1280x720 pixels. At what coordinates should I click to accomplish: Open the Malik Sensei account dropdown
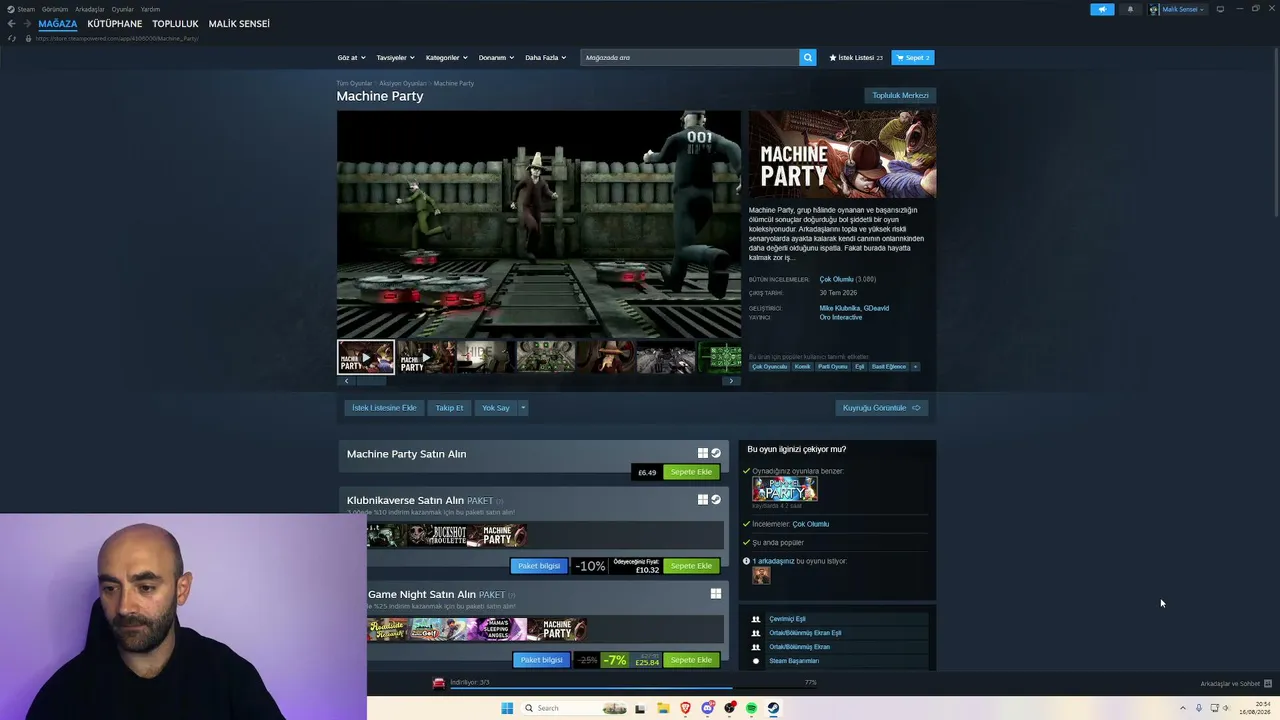click(1183, 9)
